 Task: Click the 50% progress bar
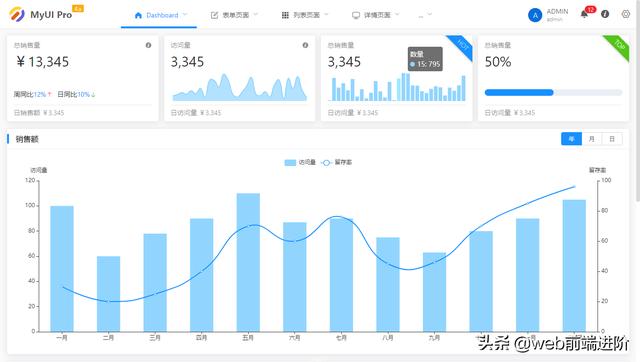(x=553, y=93)
